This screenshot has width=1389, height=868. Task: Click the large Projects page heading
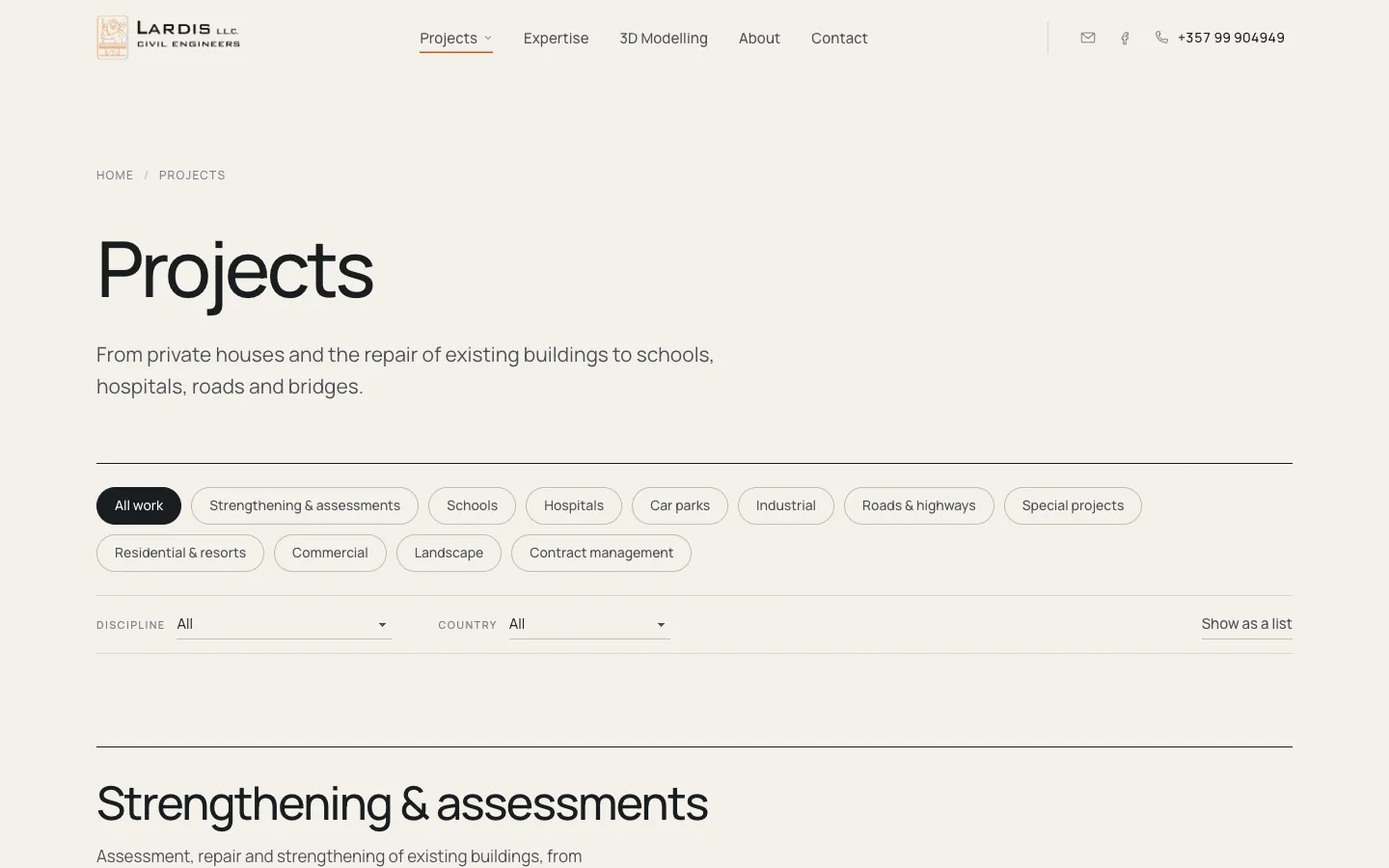point(235,271)
